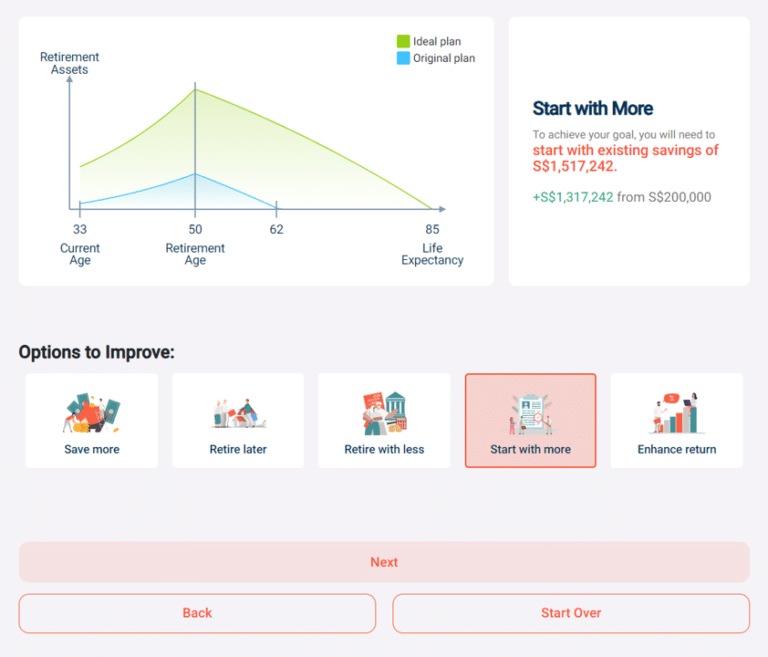
Task: Click the Life Expectancy 85 axis marker
Action: coord(432,230)
